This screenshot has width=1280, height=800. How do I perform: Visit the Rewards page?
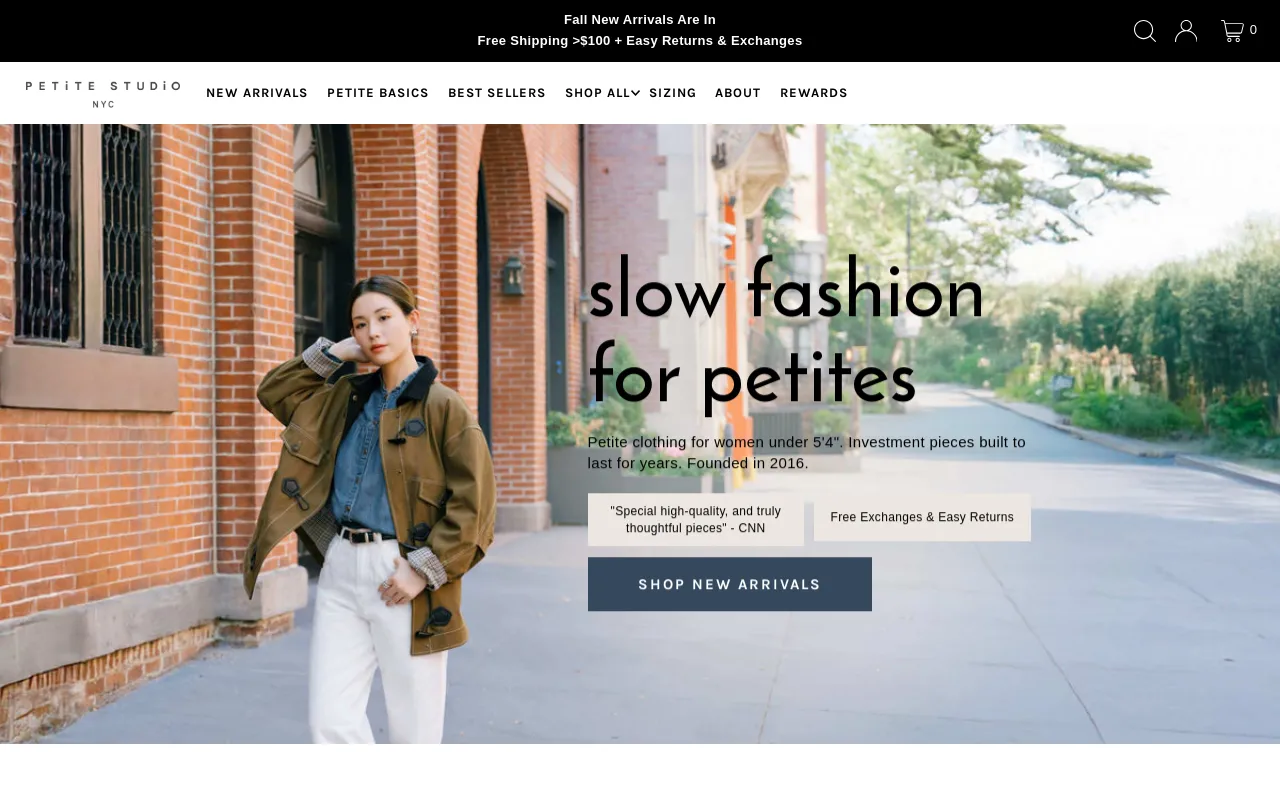point(814,93)
